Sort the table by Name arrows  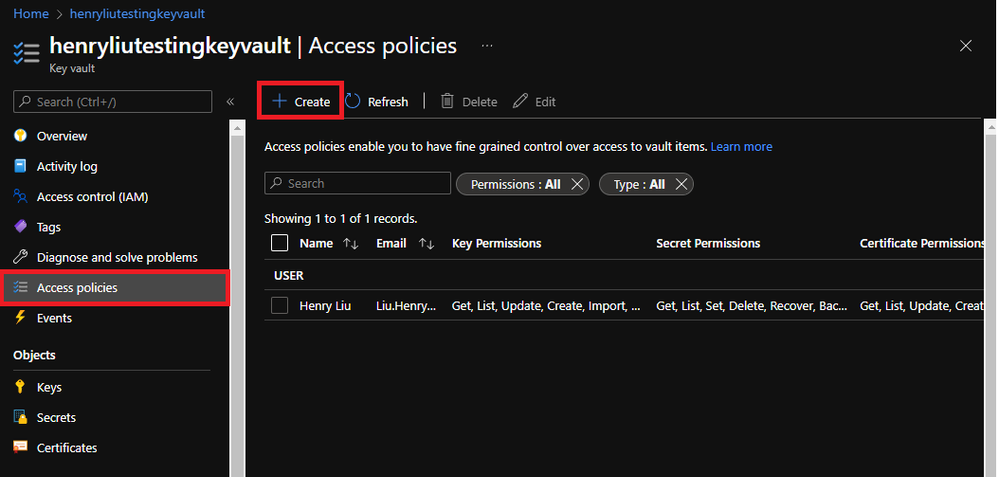[351, 243]
